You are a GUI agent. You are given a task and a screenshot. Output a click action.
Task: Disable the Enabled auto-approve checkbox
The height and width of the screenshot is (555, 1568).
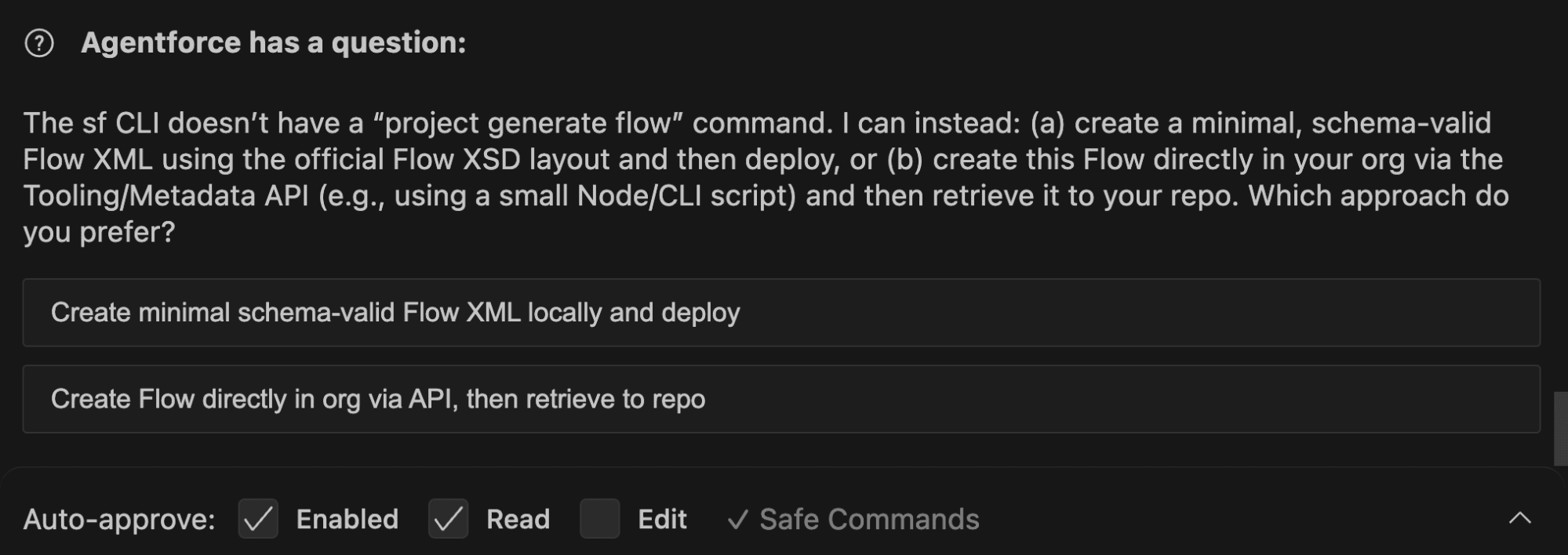pyautogui.click(x=258, y=519)
